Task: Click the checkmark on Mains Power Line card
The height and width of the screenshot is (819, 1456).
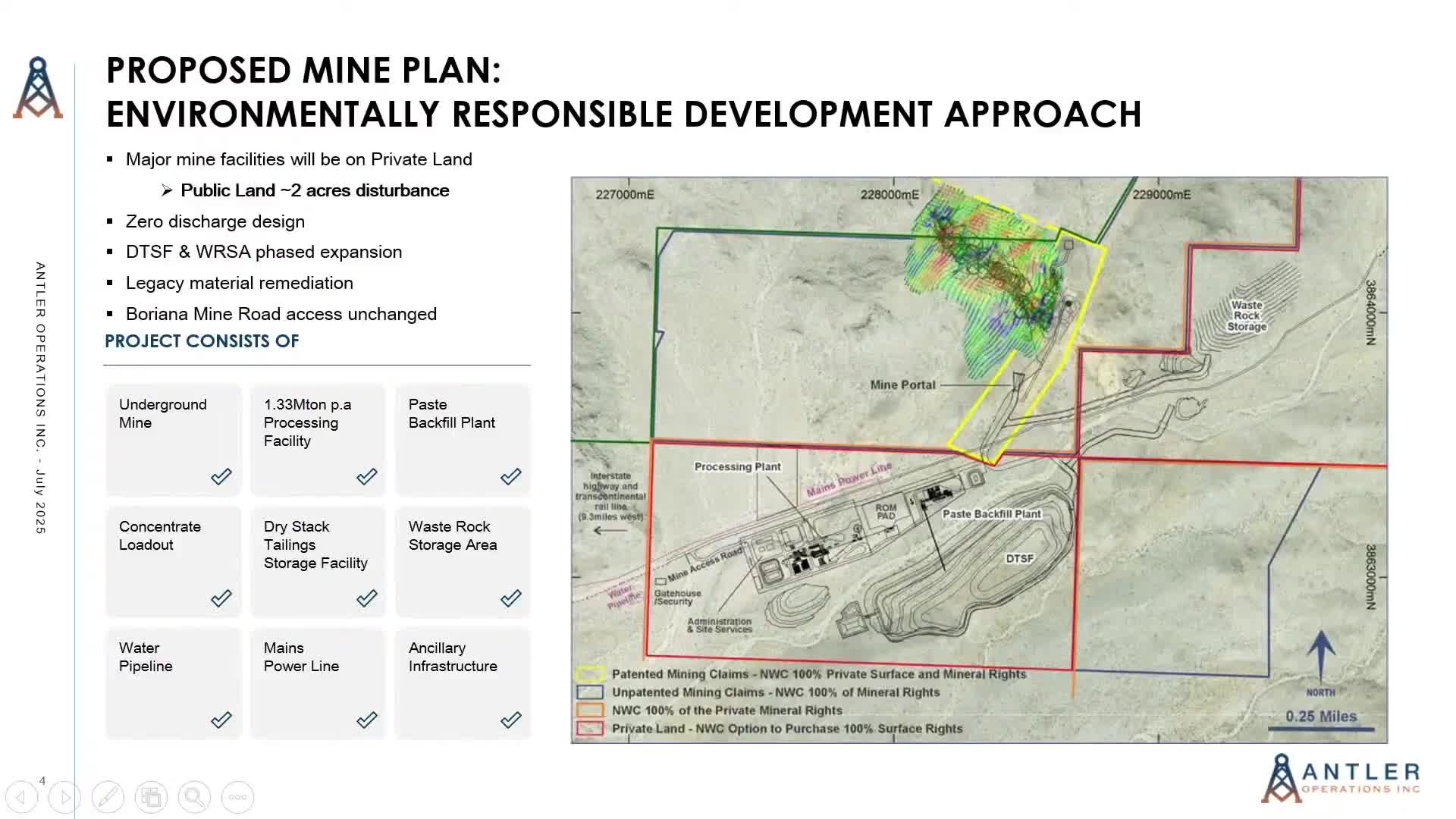Action: [366, 720]
